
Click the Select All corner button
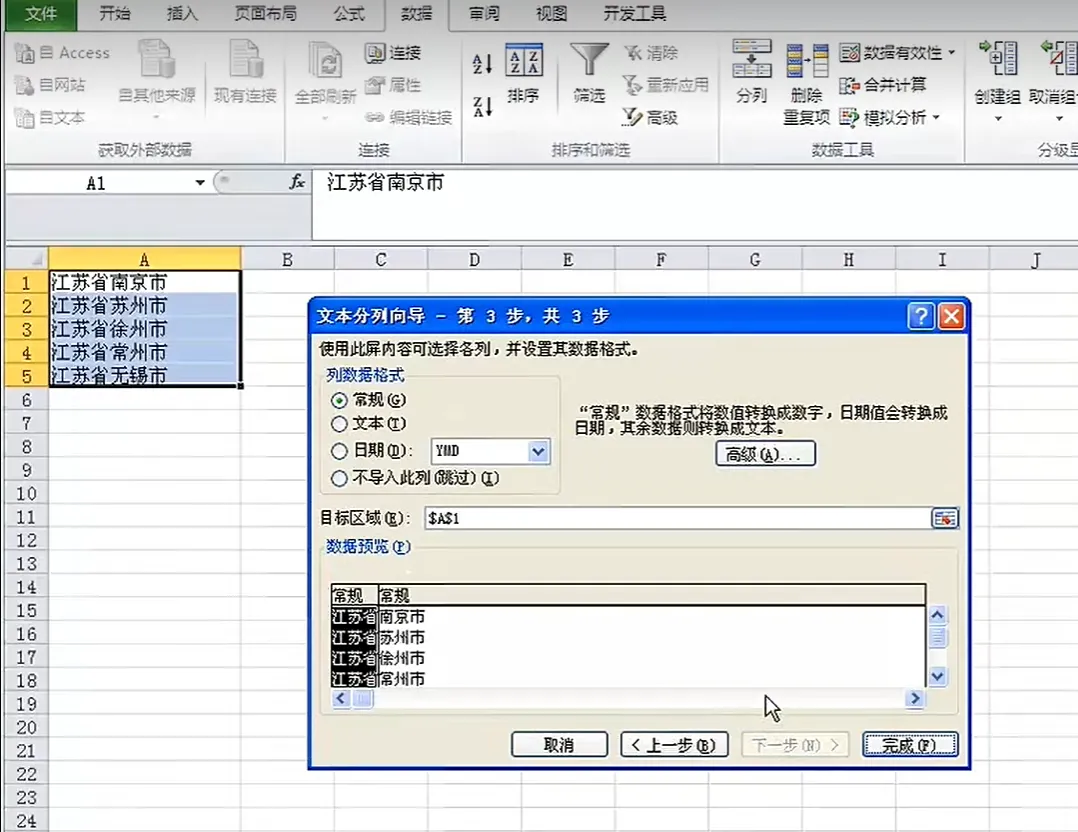[27, 259]
